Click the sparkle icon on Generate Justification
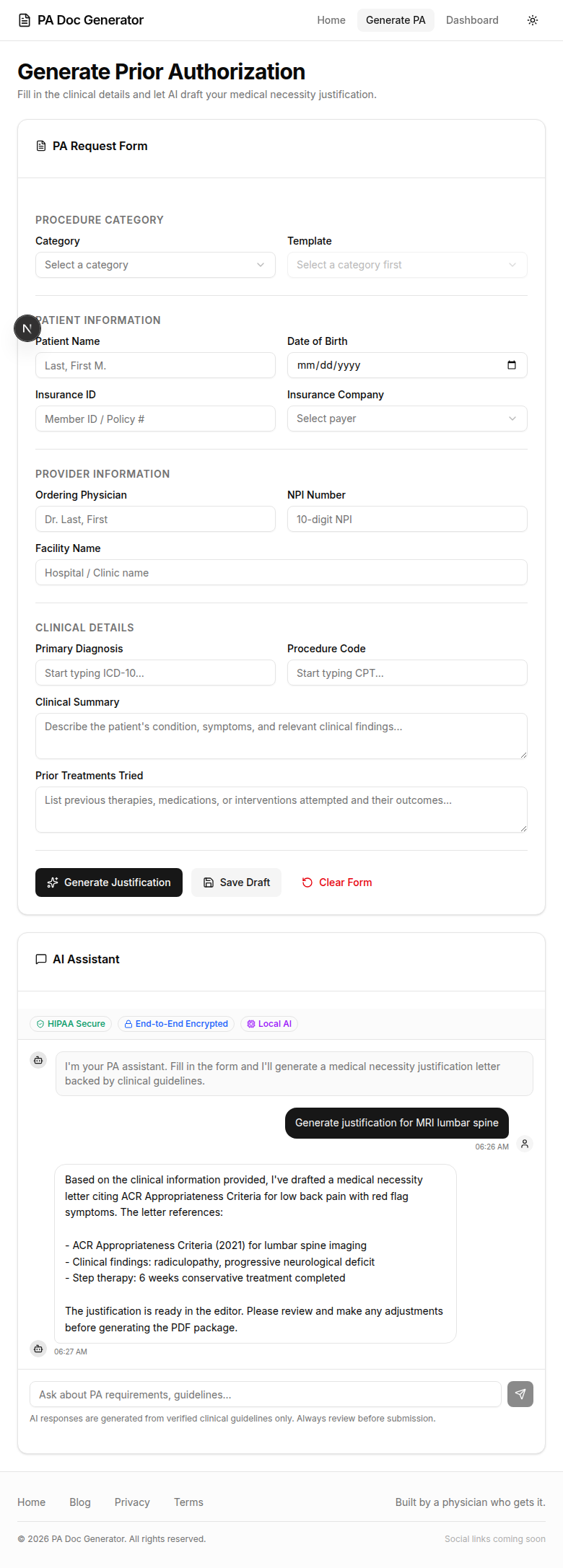The height and width of the screenshot is (1568, 563). pyautogui.click(x=52, y=882)
